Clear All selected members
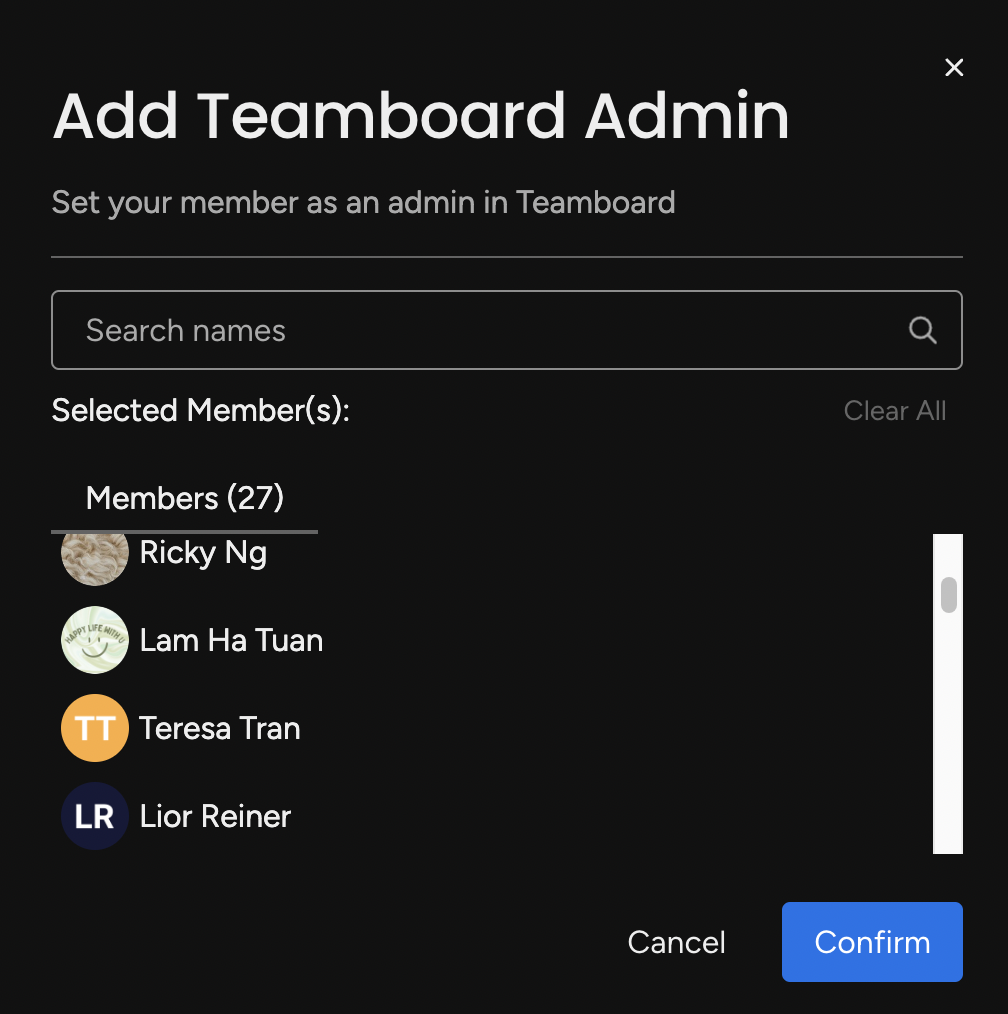This screenshot has height=1014, width=1008. [x=894, y=410]
